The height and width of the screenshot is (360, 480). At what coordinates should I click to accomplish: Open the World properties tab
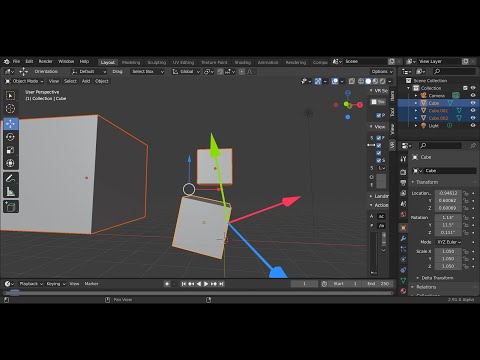403,214
